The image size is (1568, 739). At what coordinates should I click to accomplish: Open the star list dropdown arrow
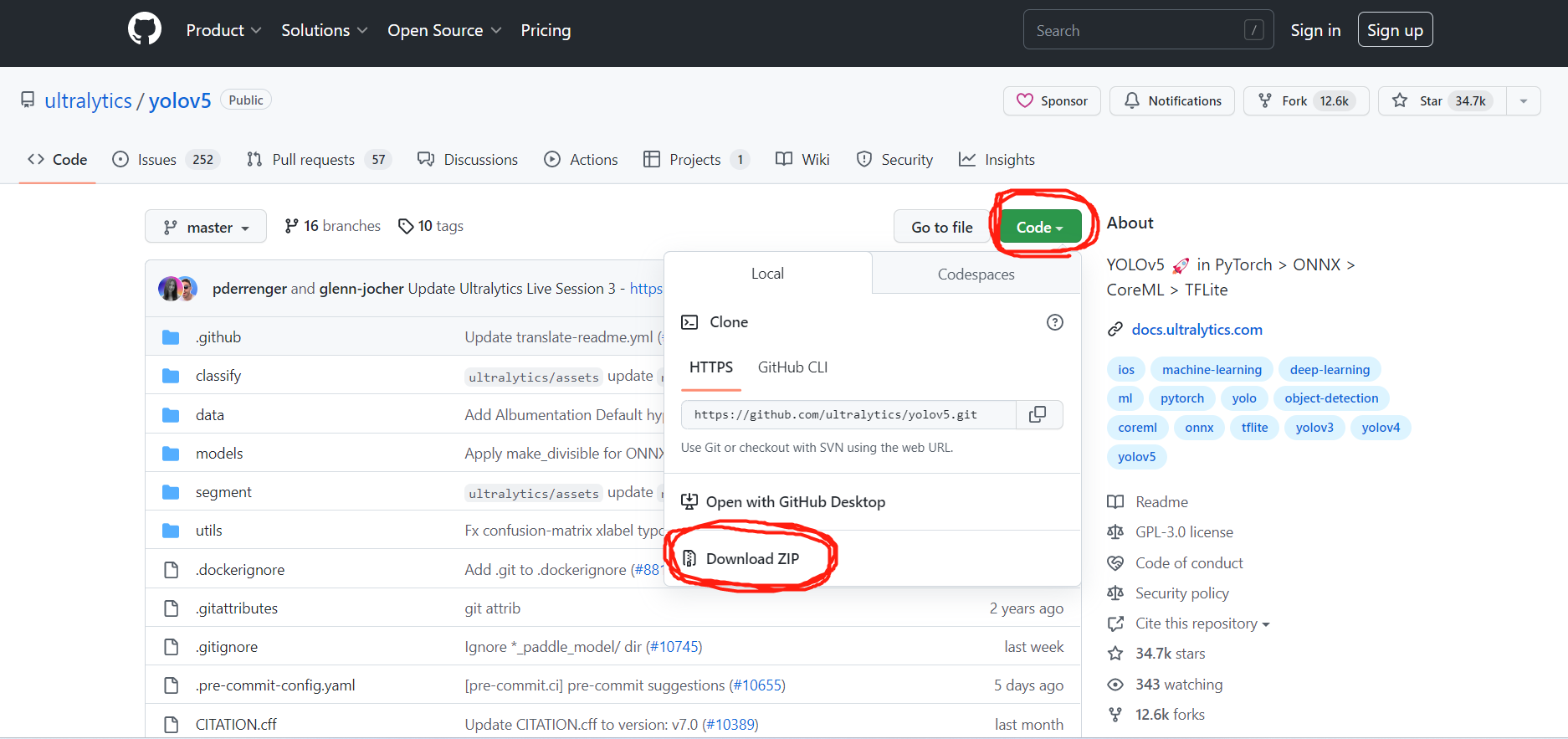[x=1524, y=101]
